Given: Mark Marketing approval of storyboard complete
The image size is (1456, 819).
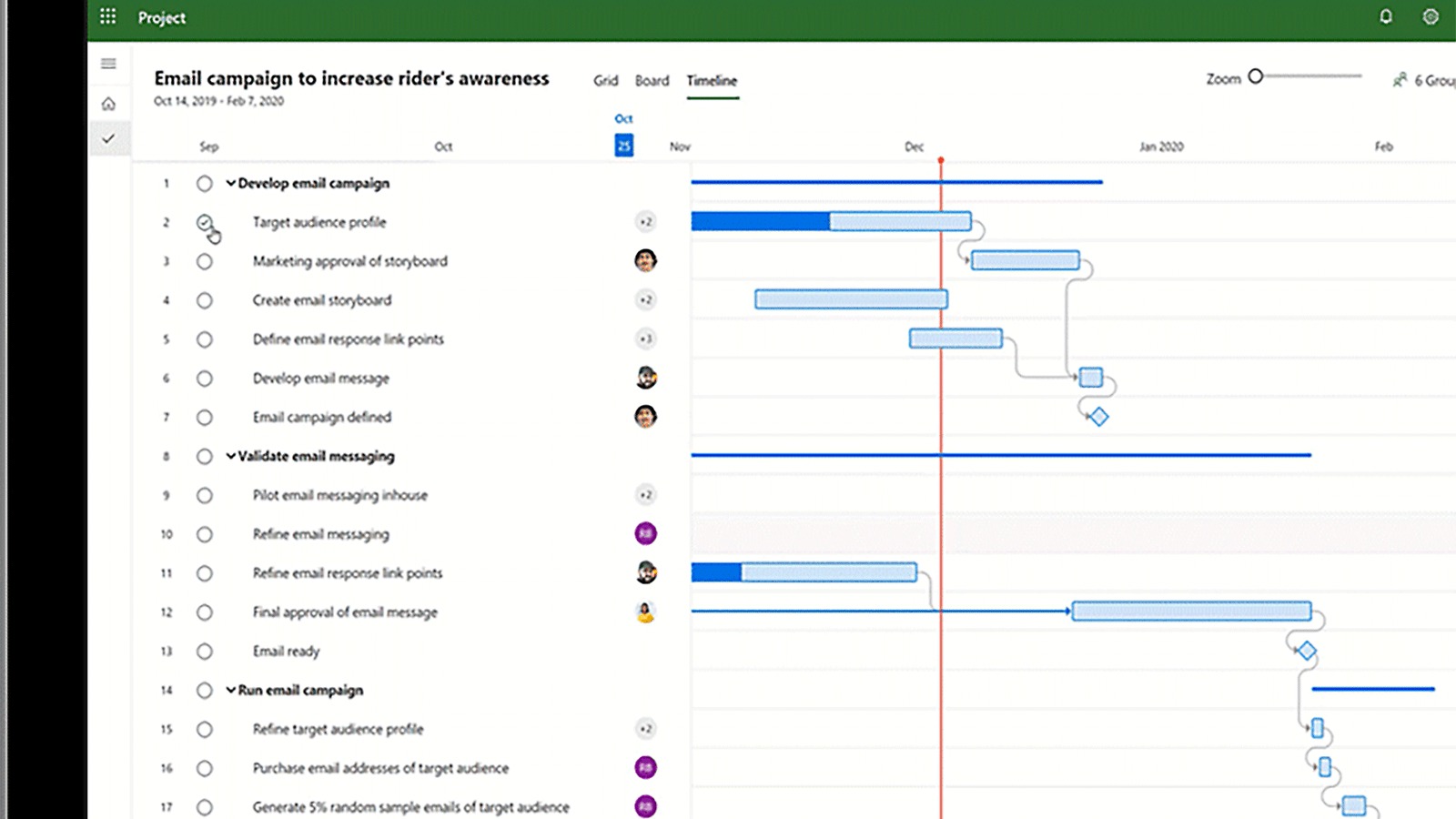Looking at the screenshot, I should pos(204,261).
